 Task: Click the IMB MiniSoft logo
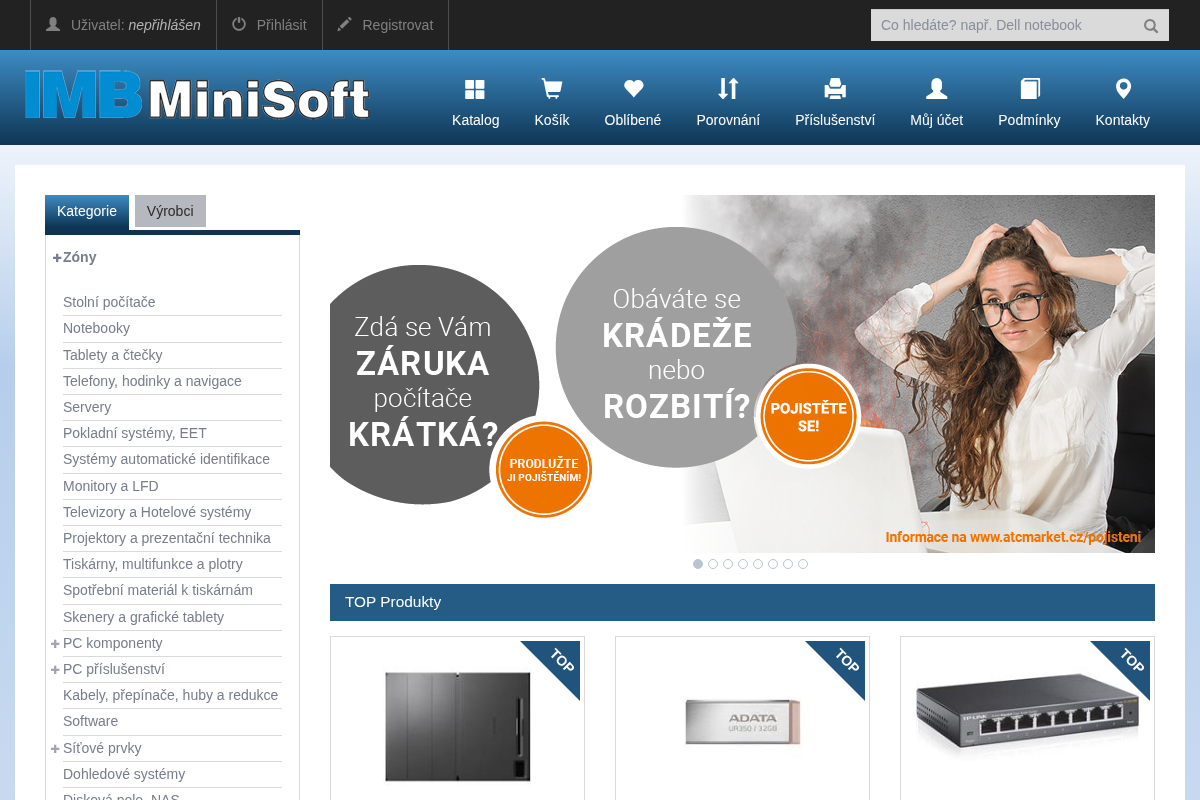point(197,95)
